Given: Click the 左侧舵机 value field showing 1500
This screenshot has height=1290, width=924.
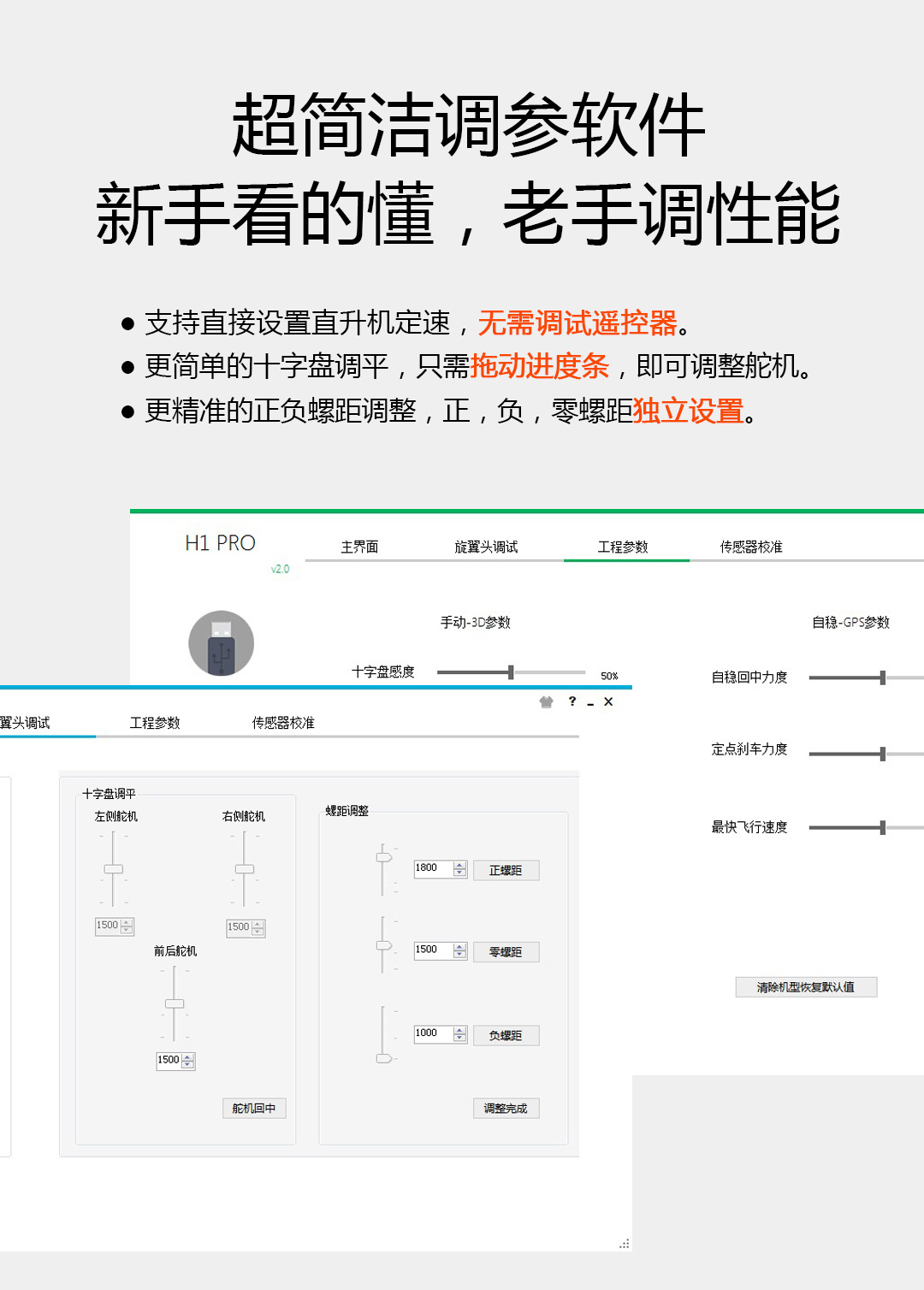Looking at the screenshot, I should [115, 926].
